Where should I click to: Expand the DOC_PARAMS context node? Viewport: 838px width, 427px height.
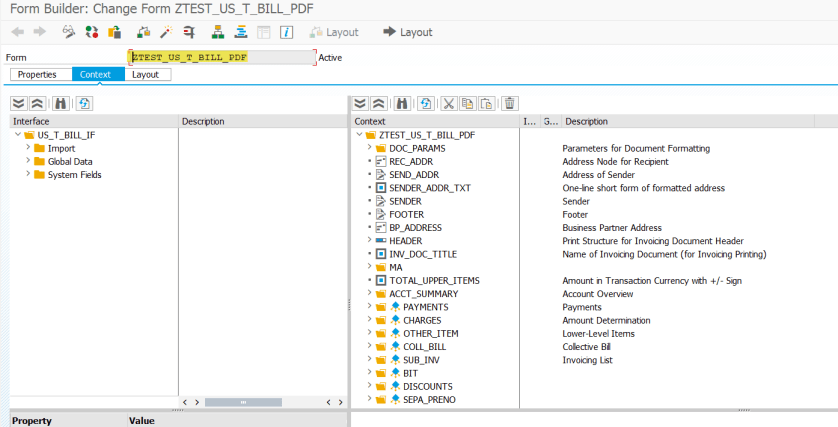[x=370, y=148]
